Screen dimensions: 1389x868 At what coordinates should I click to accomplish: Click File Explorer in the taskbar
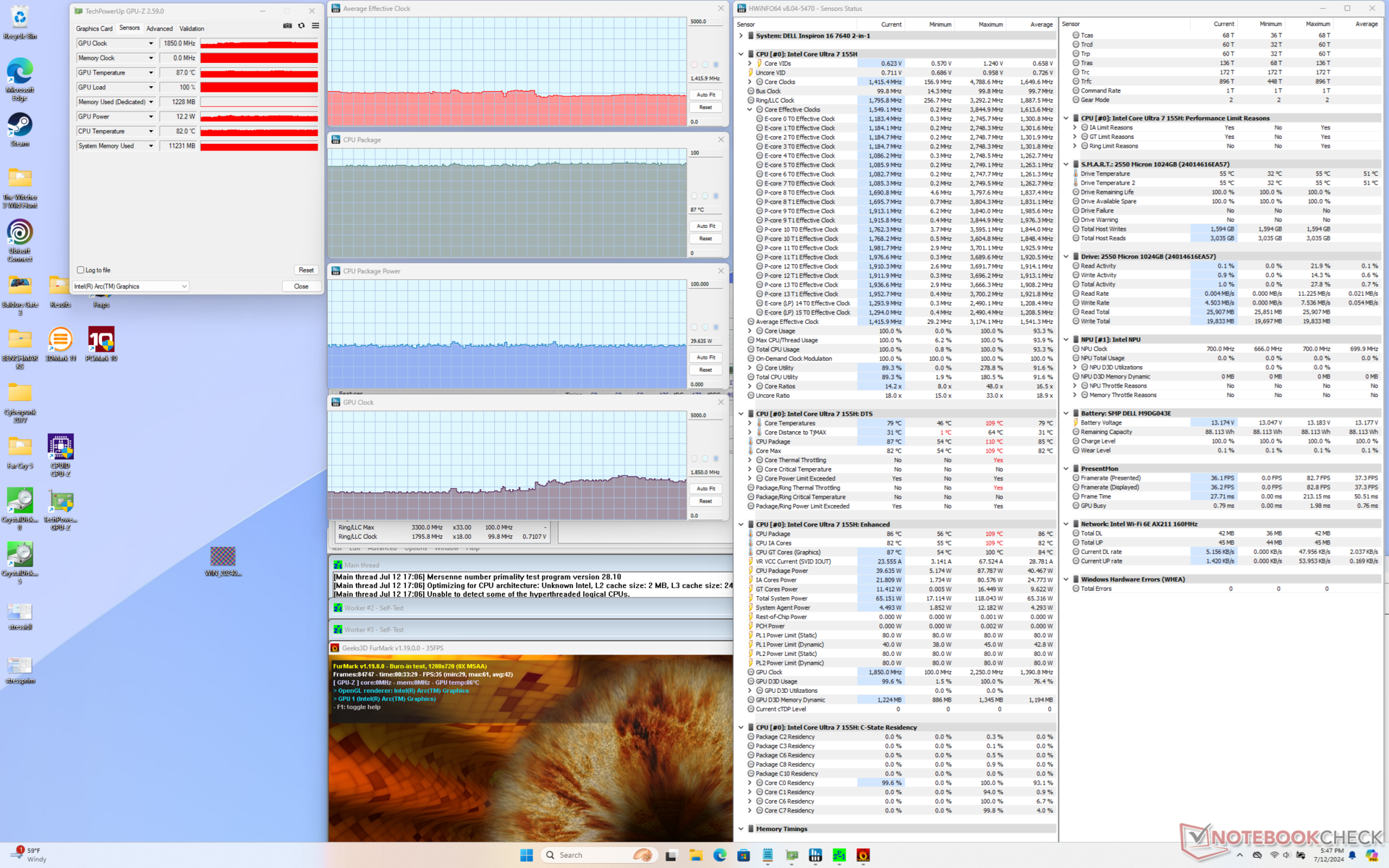696,855
